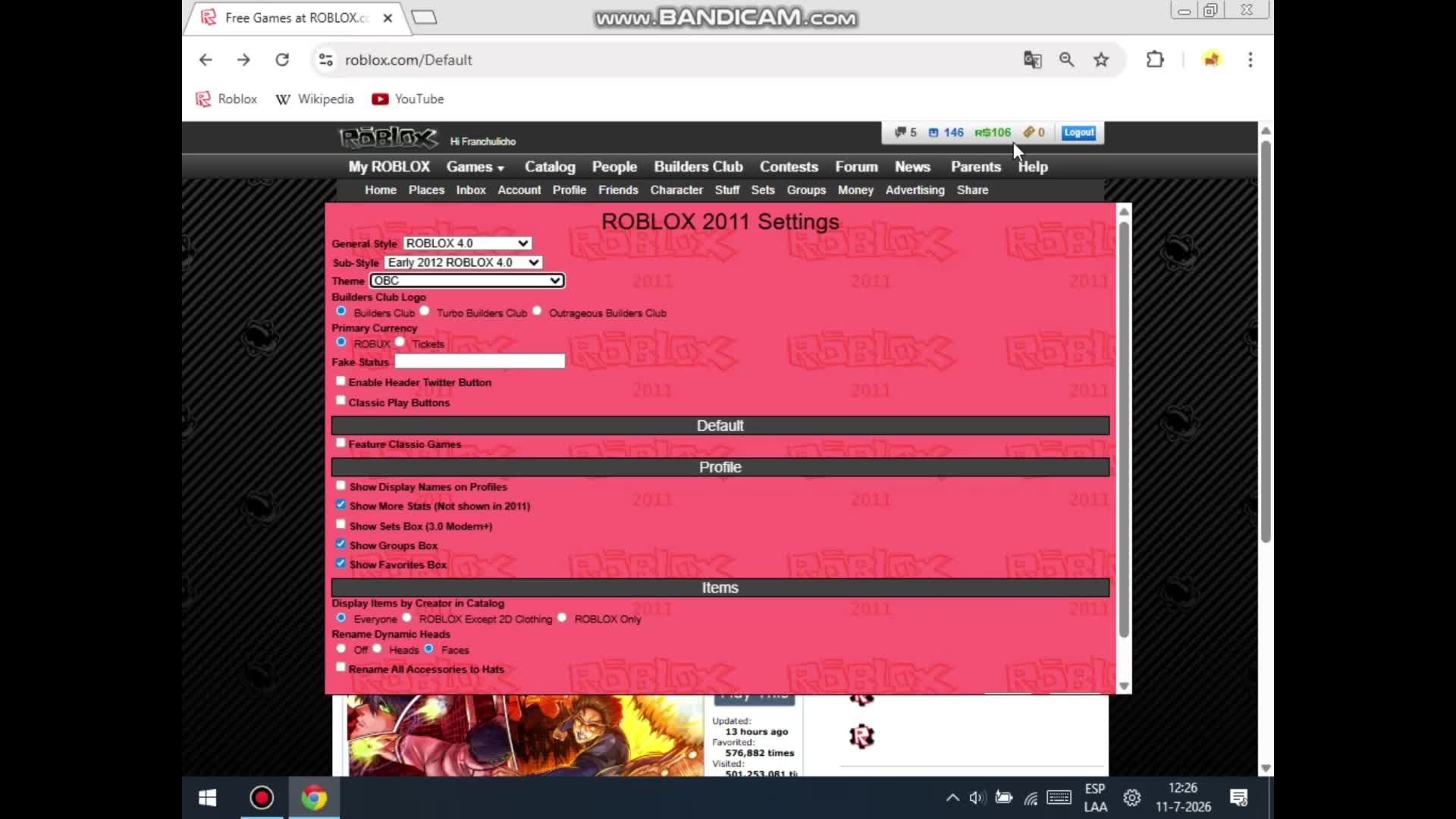The image size is (1456, 819).
Task: Toggle Feature Classic Games checkbox
Action: [x=340, y=444]
